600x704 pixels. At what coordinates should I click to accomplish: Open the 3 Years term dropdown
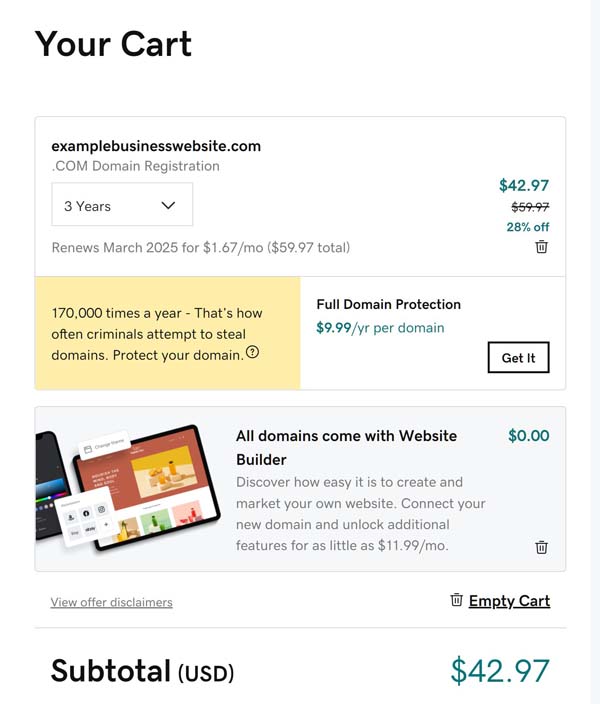point(122,204)
